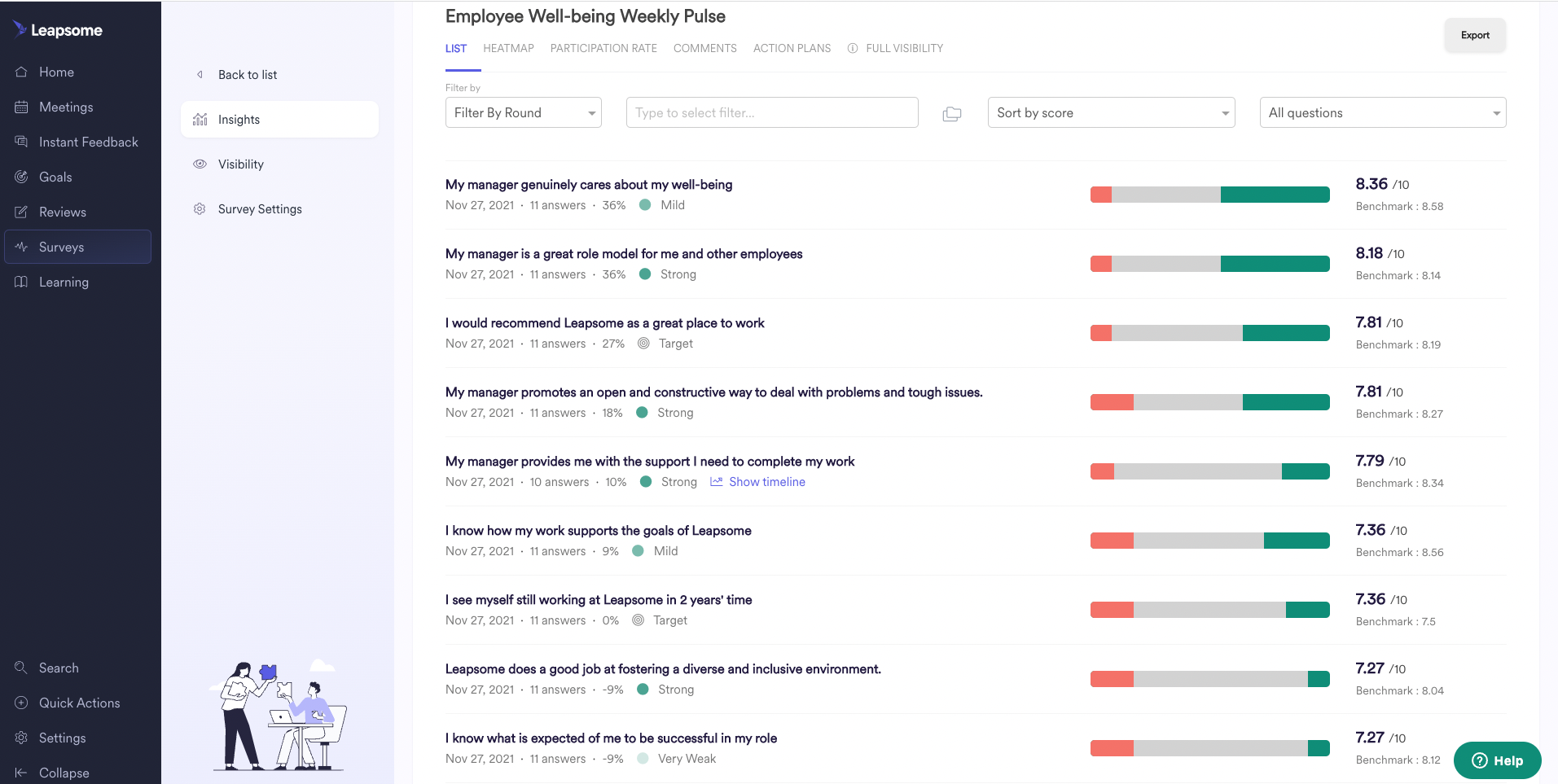The height and width of the screenshot is (784, 1558).
Task: Open question about open and constructive problem handling
Action: [x=714, y=392]
